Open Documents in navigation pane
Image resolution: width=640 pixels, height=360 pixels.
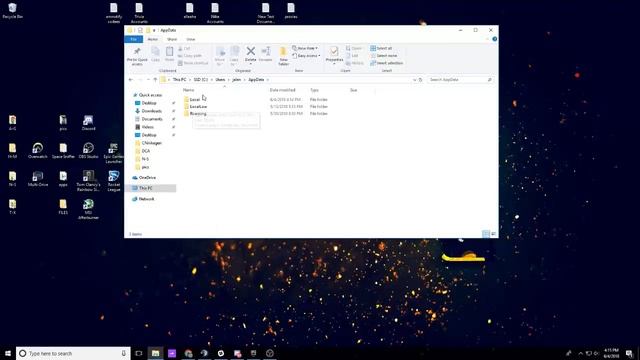tap(152, 119)
